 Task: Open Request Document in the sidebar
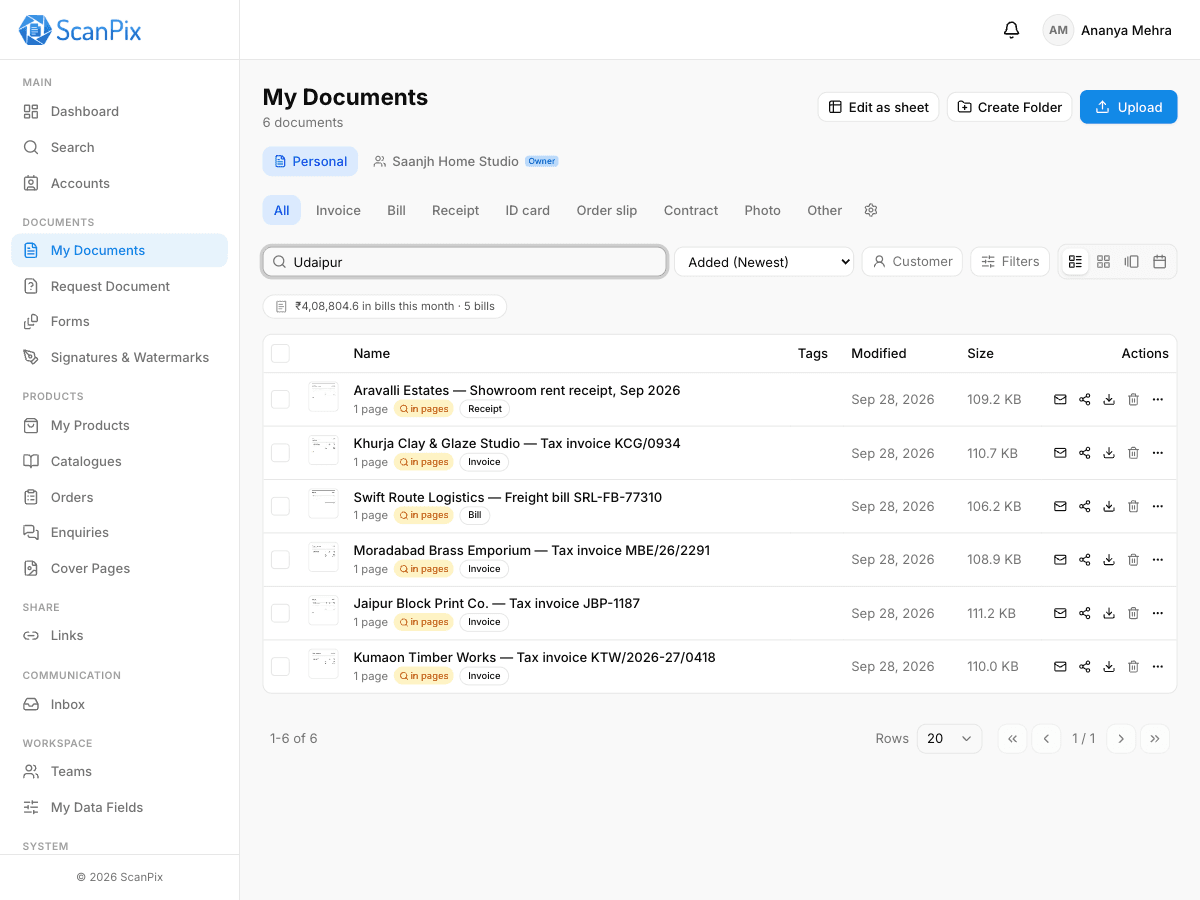pos(119,286)
